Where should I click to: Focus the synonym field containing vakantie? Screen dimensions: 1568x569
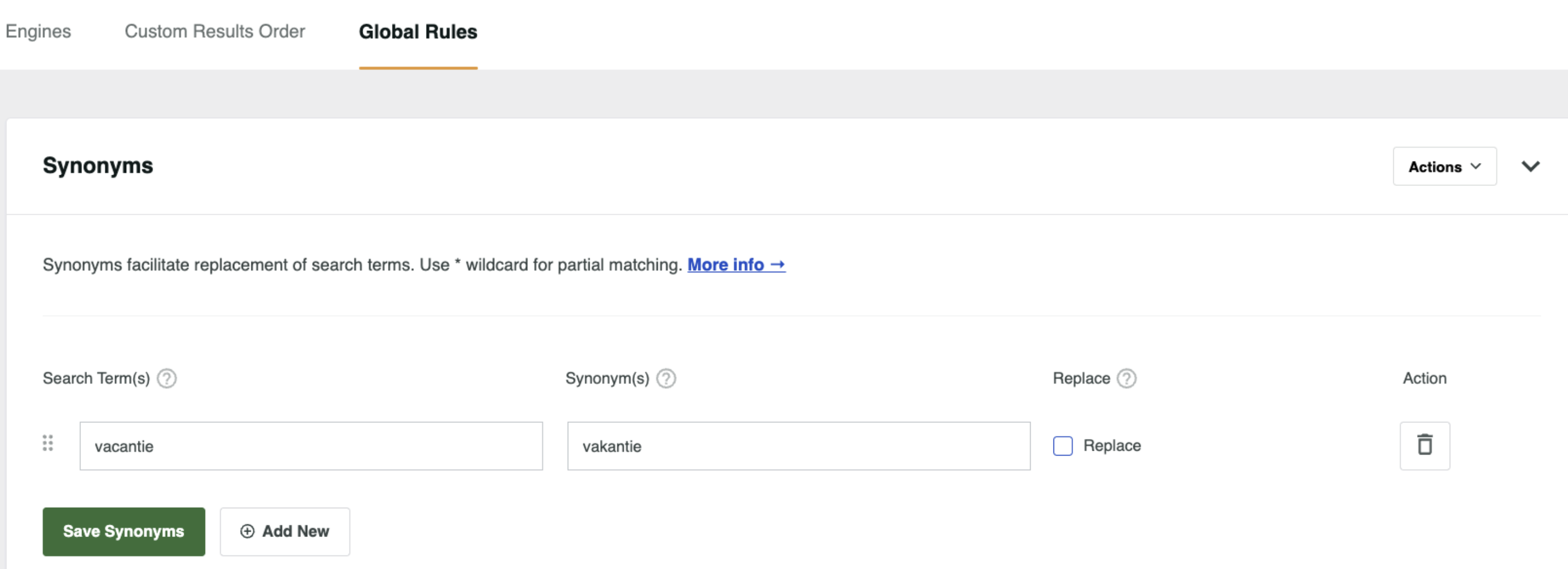(798, 446)
